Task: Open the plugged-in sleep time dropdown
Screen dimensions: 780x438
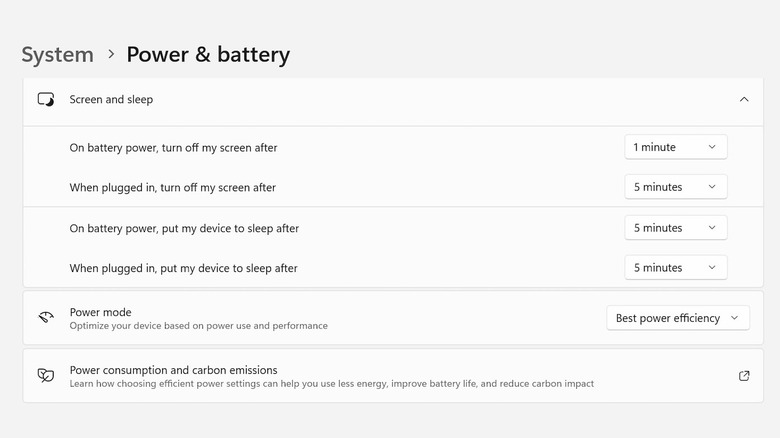Action: pyautogui.click(x=675, y=268)
